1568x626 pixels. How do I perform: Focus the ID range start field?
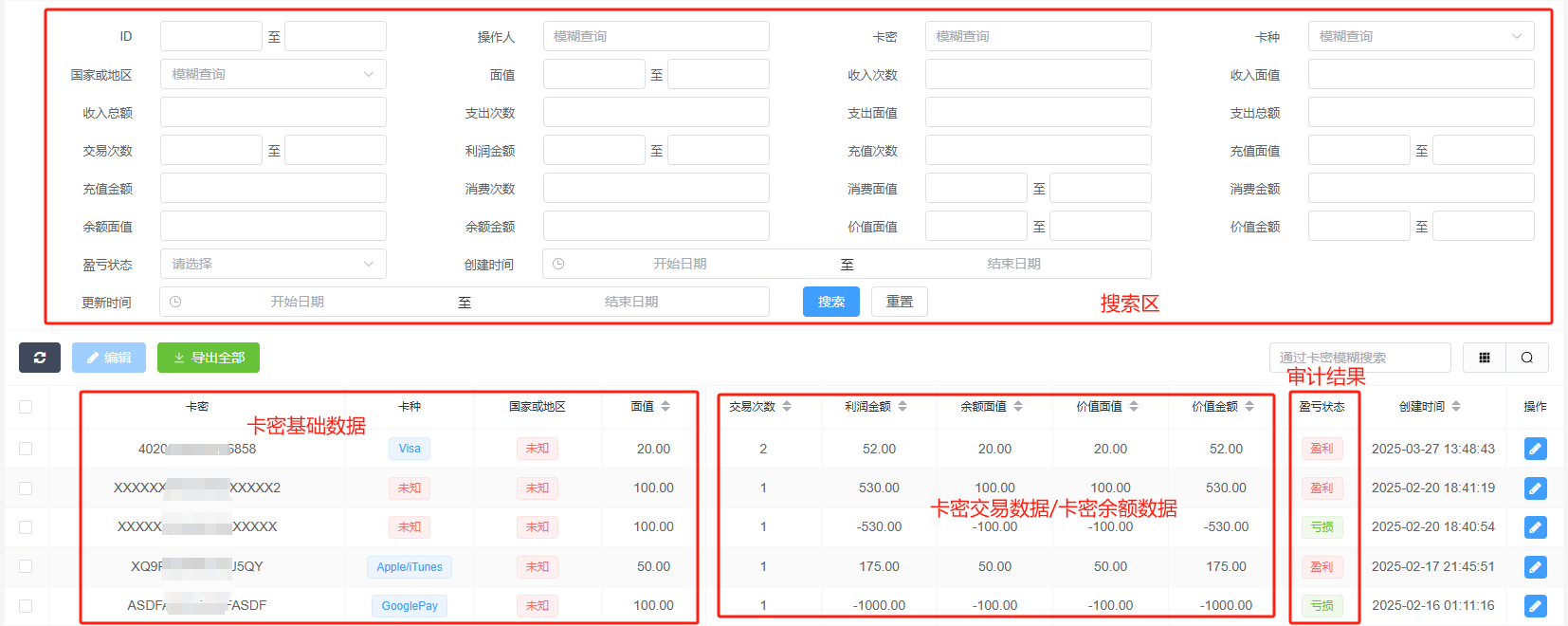click(211, 36)
